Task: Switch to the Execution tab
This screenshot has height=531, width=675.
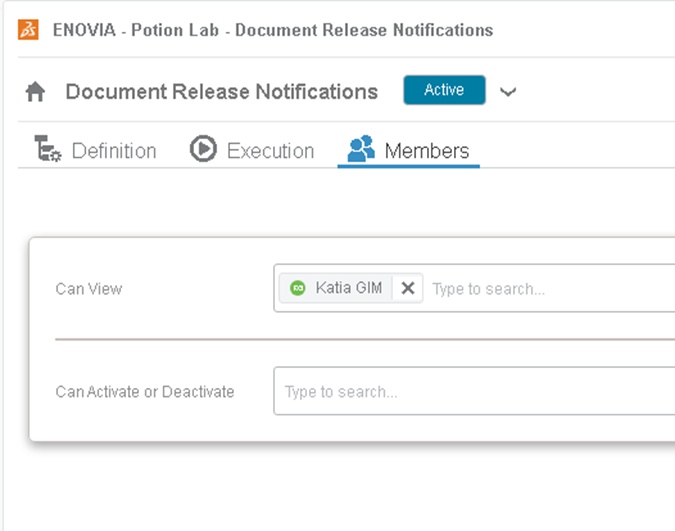Action: click(270, 151)
